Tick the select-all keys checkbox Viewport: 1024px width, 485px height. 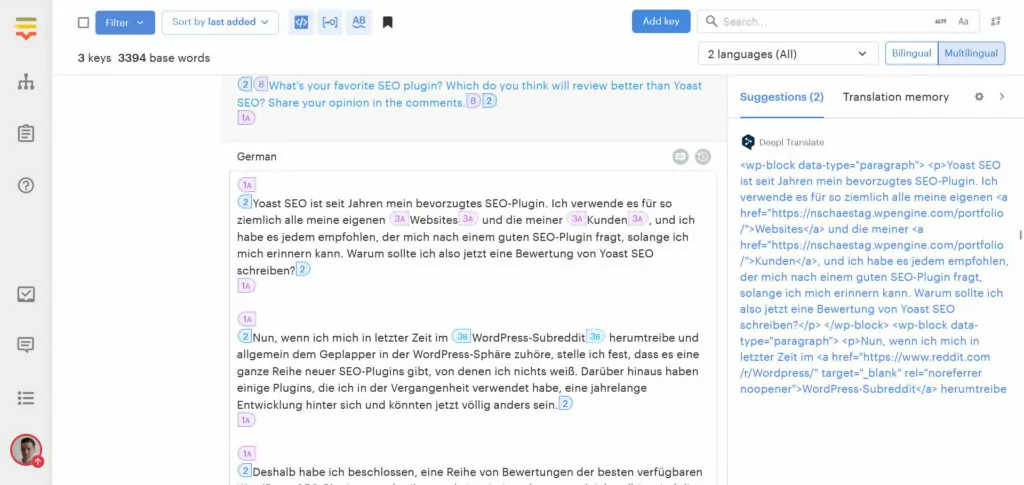(x=83, y=23)
